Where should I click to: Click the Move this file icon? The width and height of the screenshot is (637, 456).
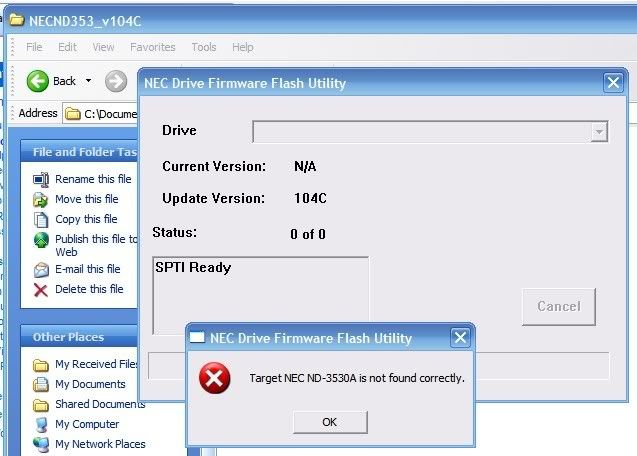41,199
